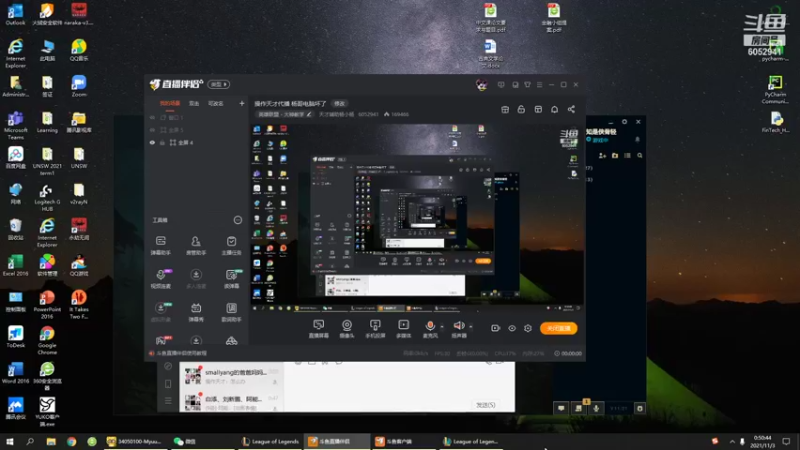Screen dimensions: 800x450
Task: Open the 读弹幕 tool icon
Action: pyautogui.click(x=231, y=279)
